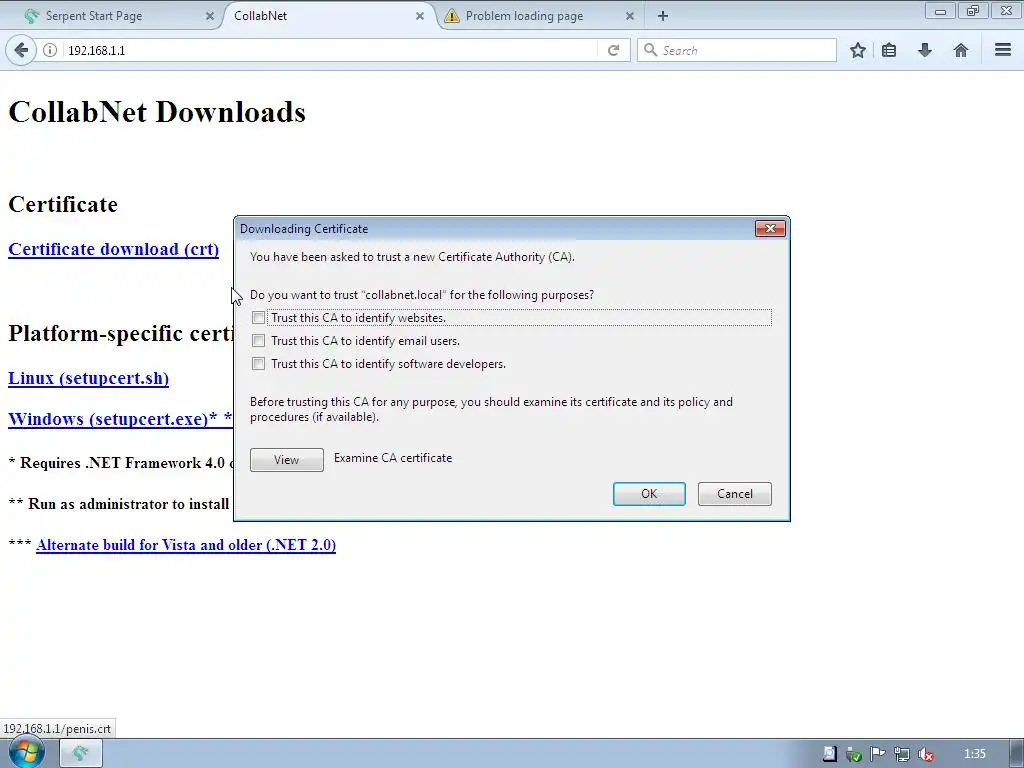Open network tray icon
Screen dimensions: 1024x768
click(x=901, y=754)
